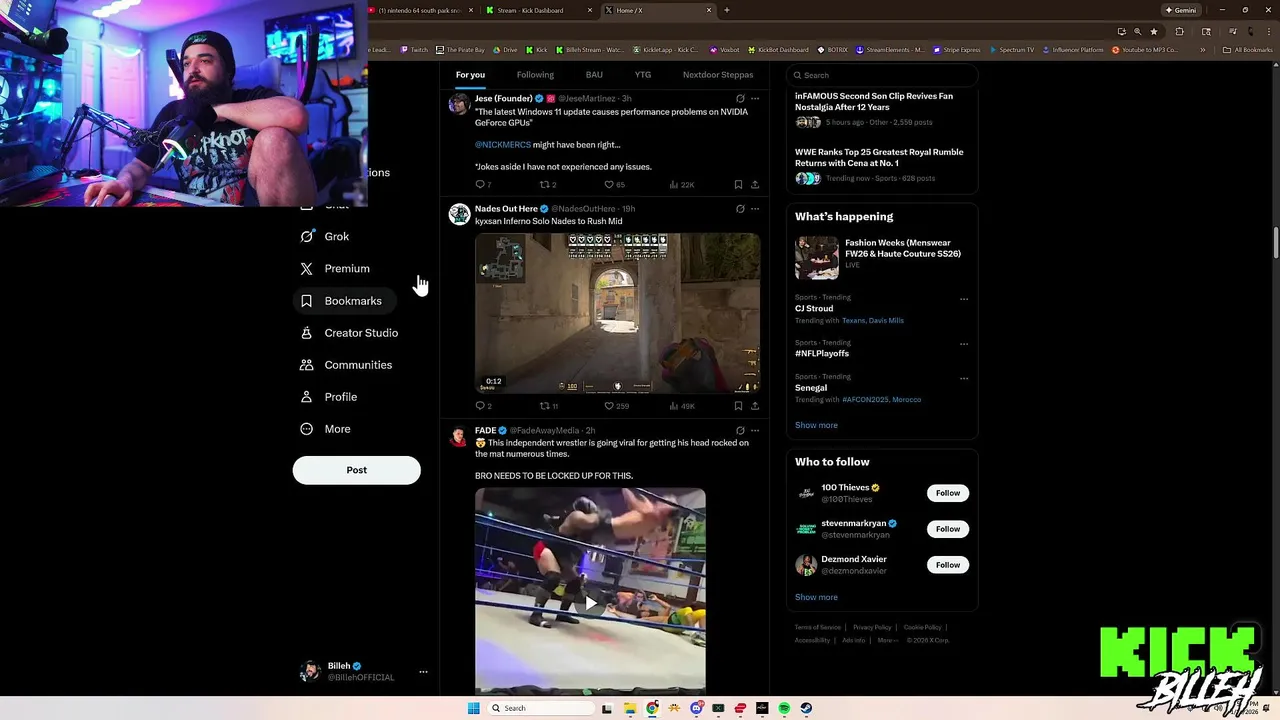Open a new browser tab
The image size is (1280, 720).
(x=726, y=10)
